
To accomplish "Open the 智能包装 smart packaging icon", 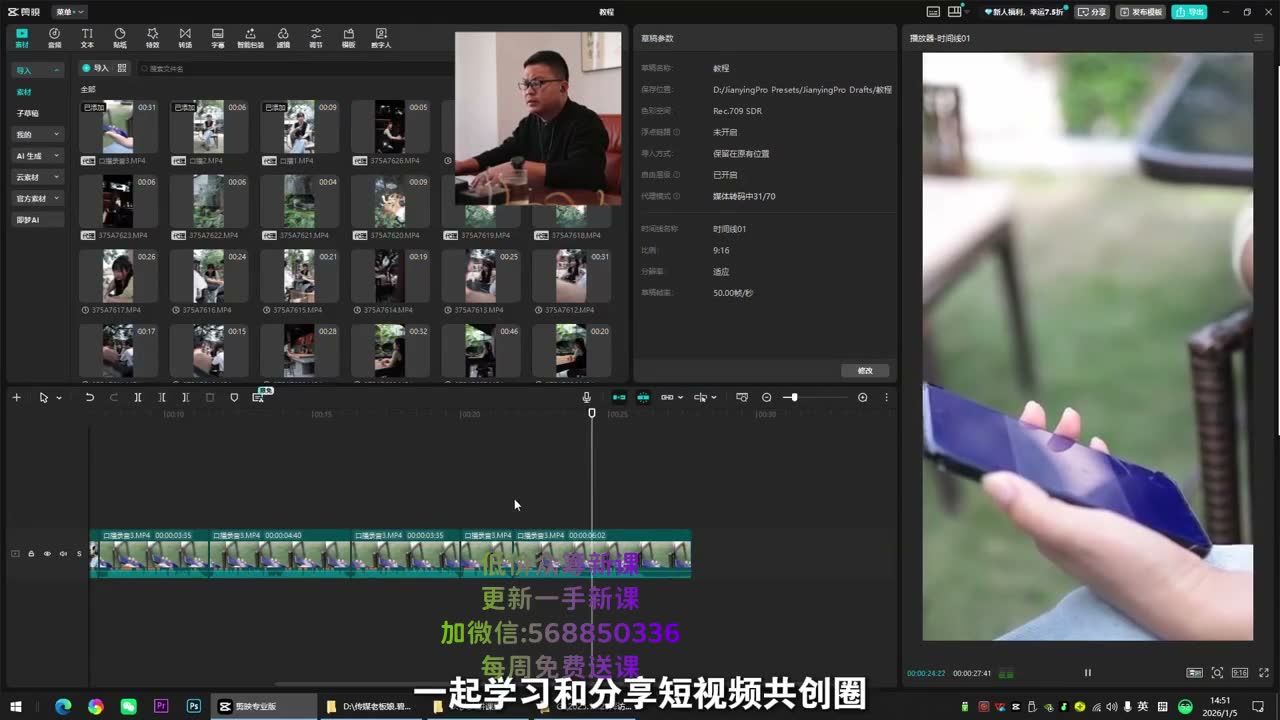I will (250, 38).
